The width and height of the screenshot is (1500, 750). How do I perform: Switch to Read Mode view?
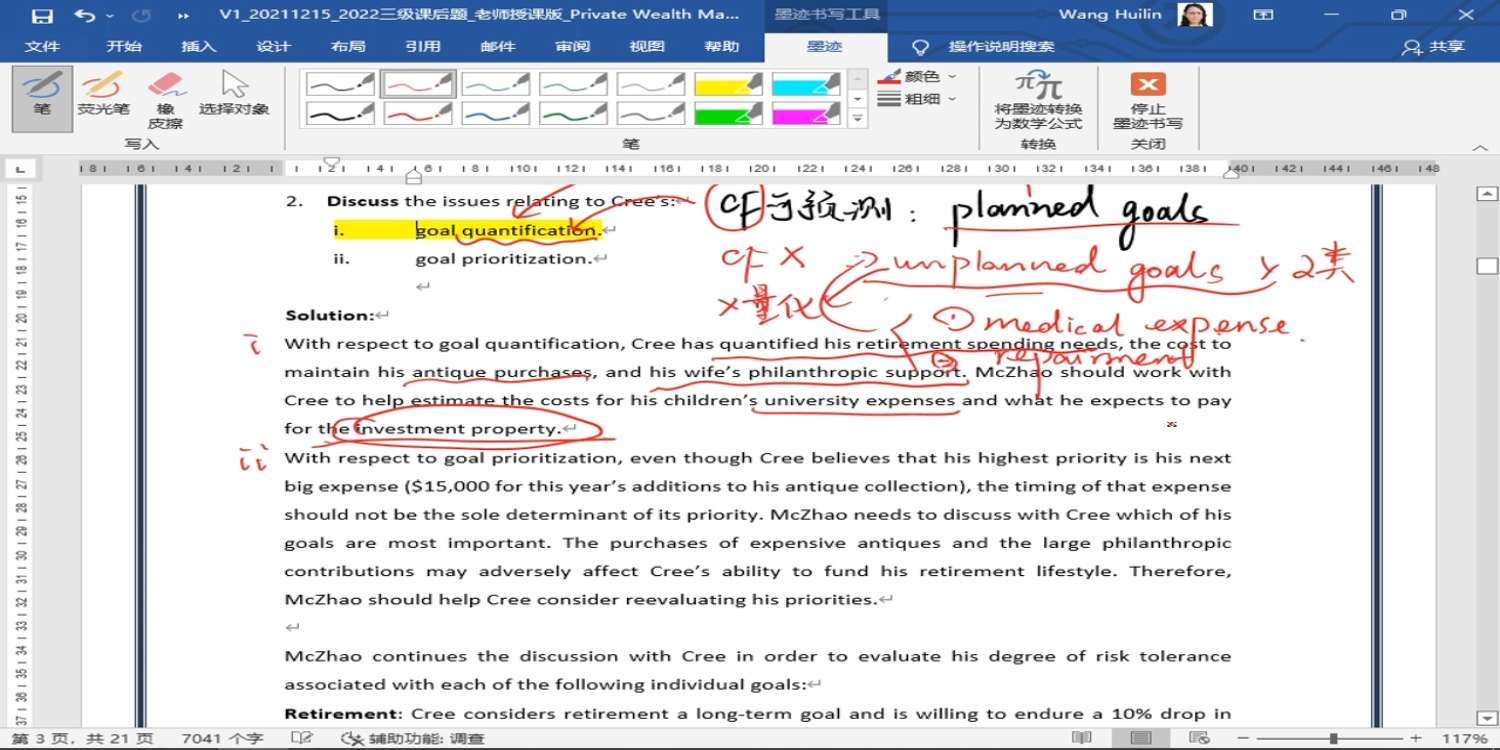pos(1081,738)
